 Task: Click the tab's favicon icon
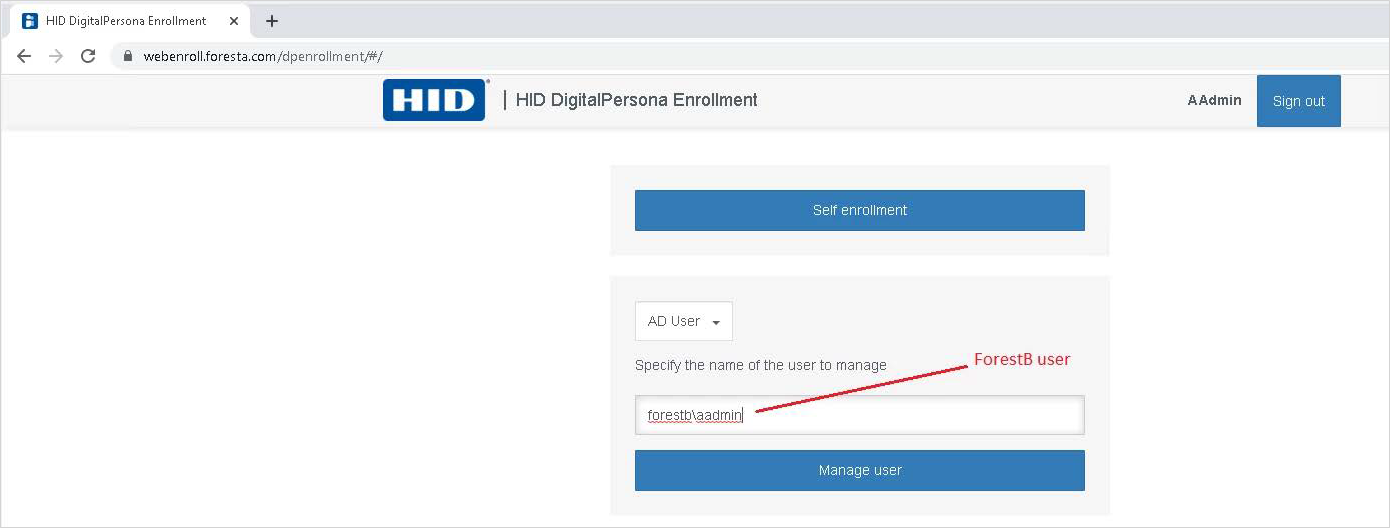point(30,21)
